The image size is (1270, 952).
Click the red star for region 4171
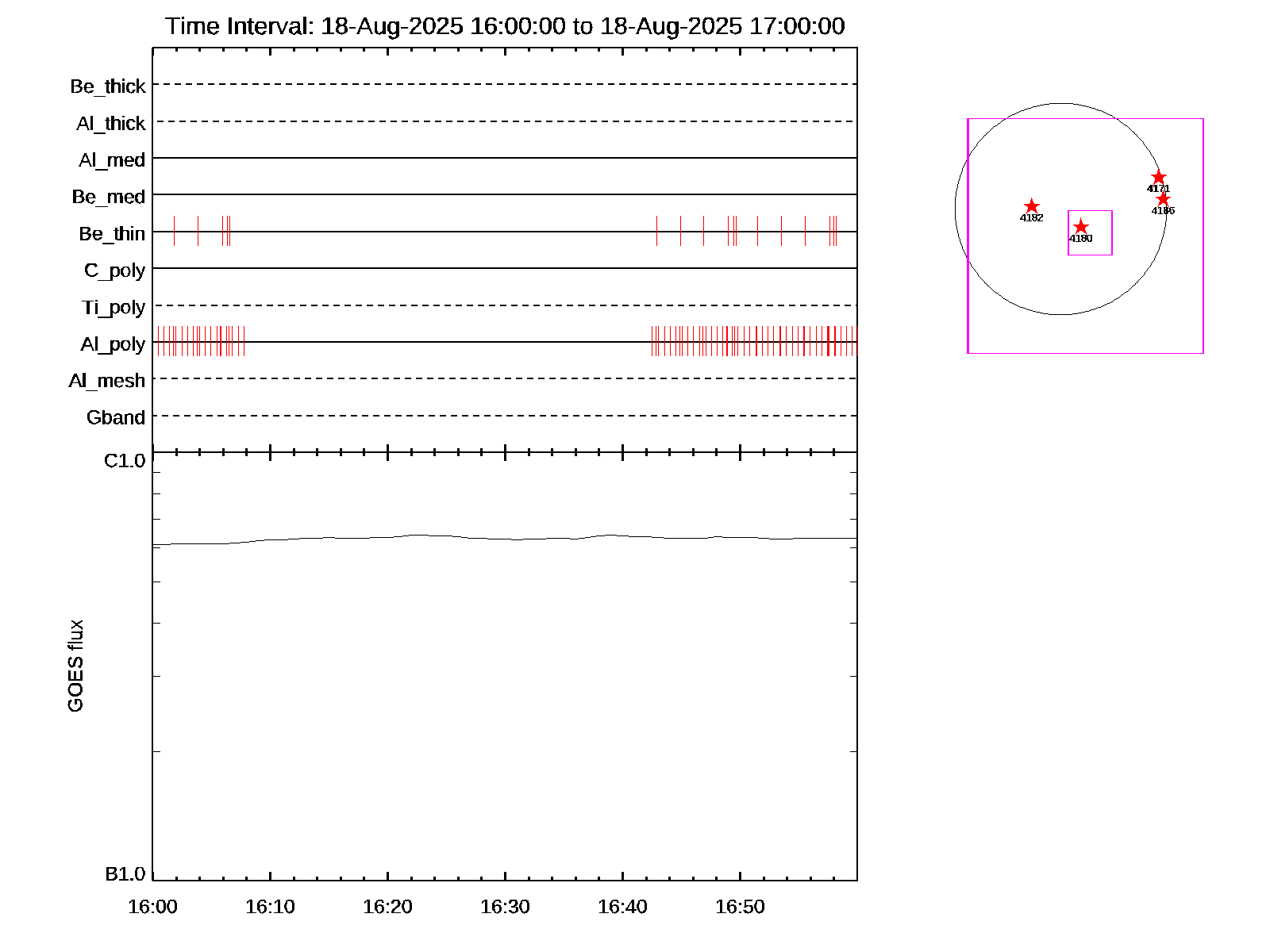pyautogui.click(x=1158, y=178)
